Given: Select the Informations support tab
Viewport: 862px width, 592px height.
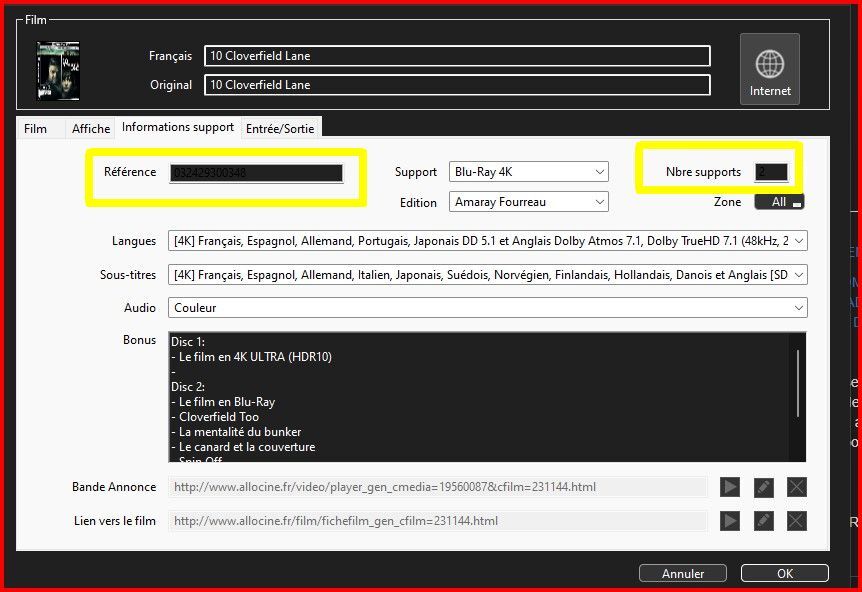Looking at the screenshot, I should click(x=178, y=127).
